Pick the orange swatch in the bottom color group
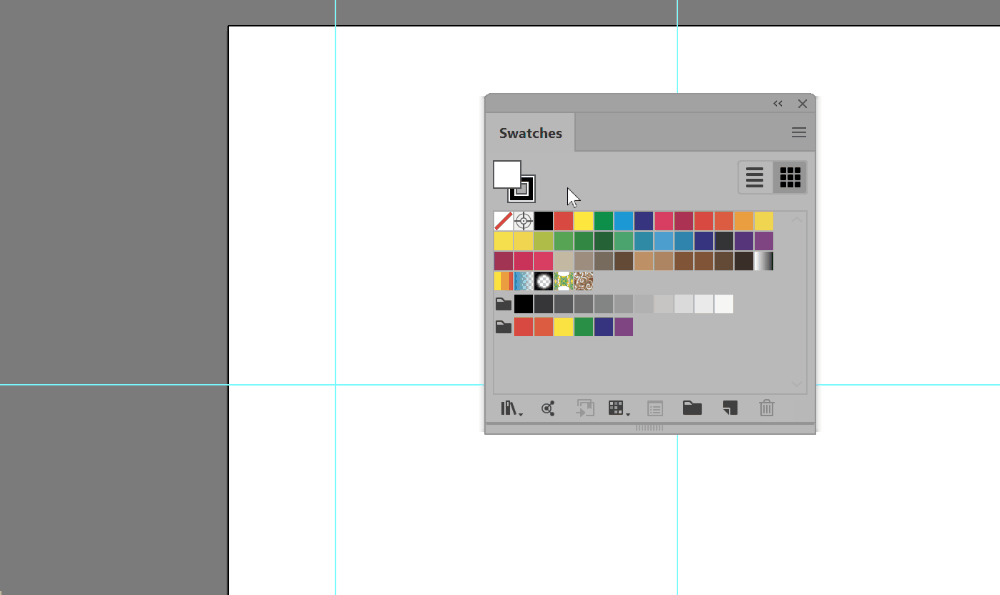Image resolution: width=1000 pixels, height=595 pixels. [543, 327]
